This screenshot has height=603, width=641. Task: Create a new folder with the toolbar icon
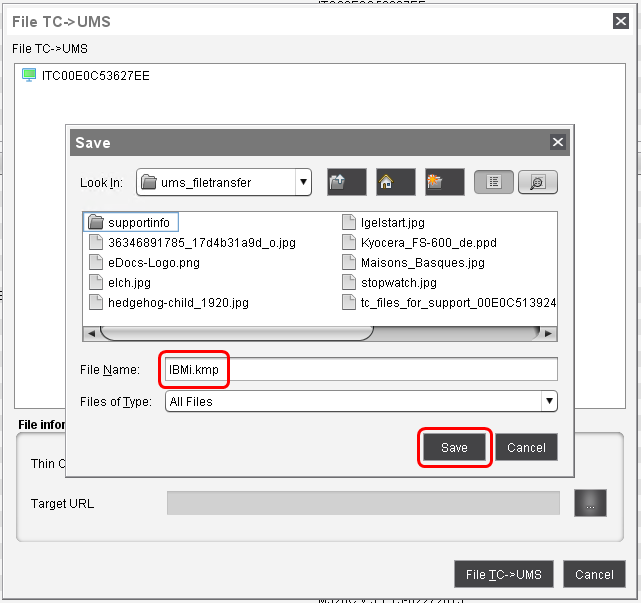445,182
